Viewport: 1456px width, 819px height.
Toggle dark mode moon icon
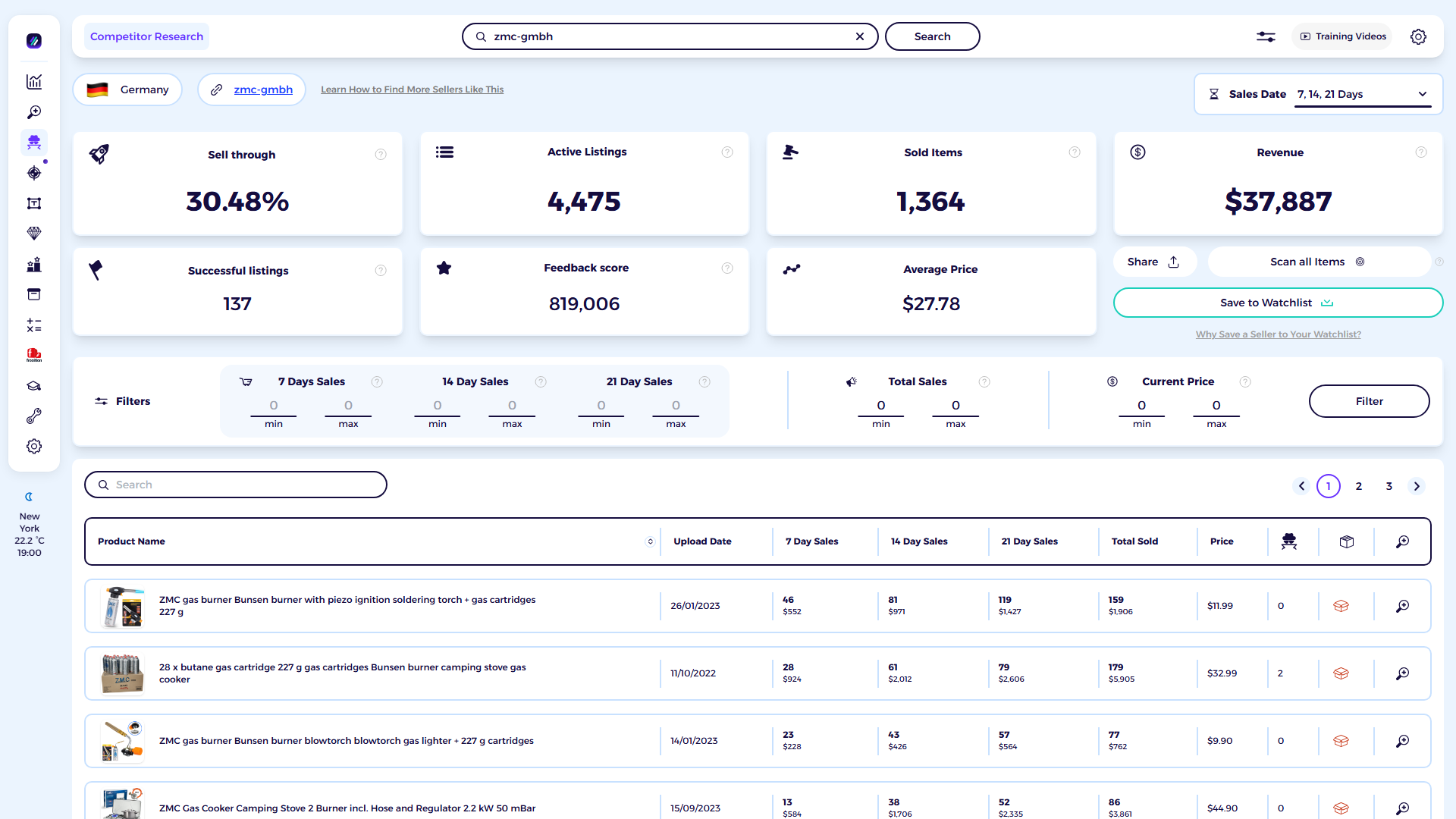pyautogui.click(x=29, y=497)
